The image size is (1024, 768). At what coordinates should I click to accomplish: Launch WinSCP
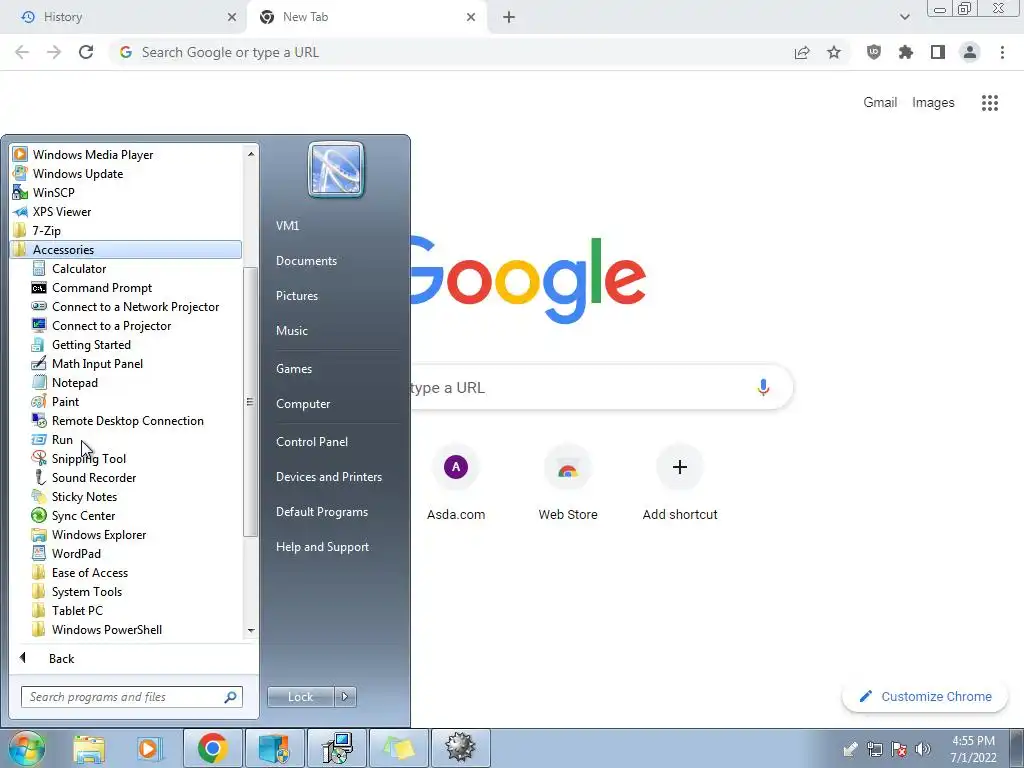(x=54, y=193)
